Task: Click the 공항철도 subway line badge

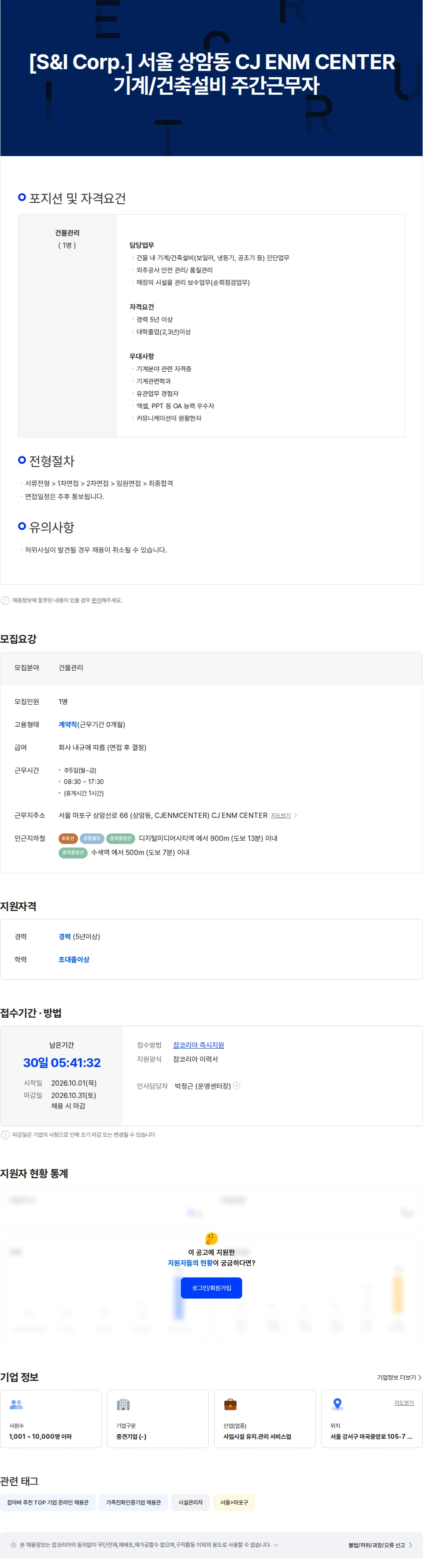Action: click(92, 839)
